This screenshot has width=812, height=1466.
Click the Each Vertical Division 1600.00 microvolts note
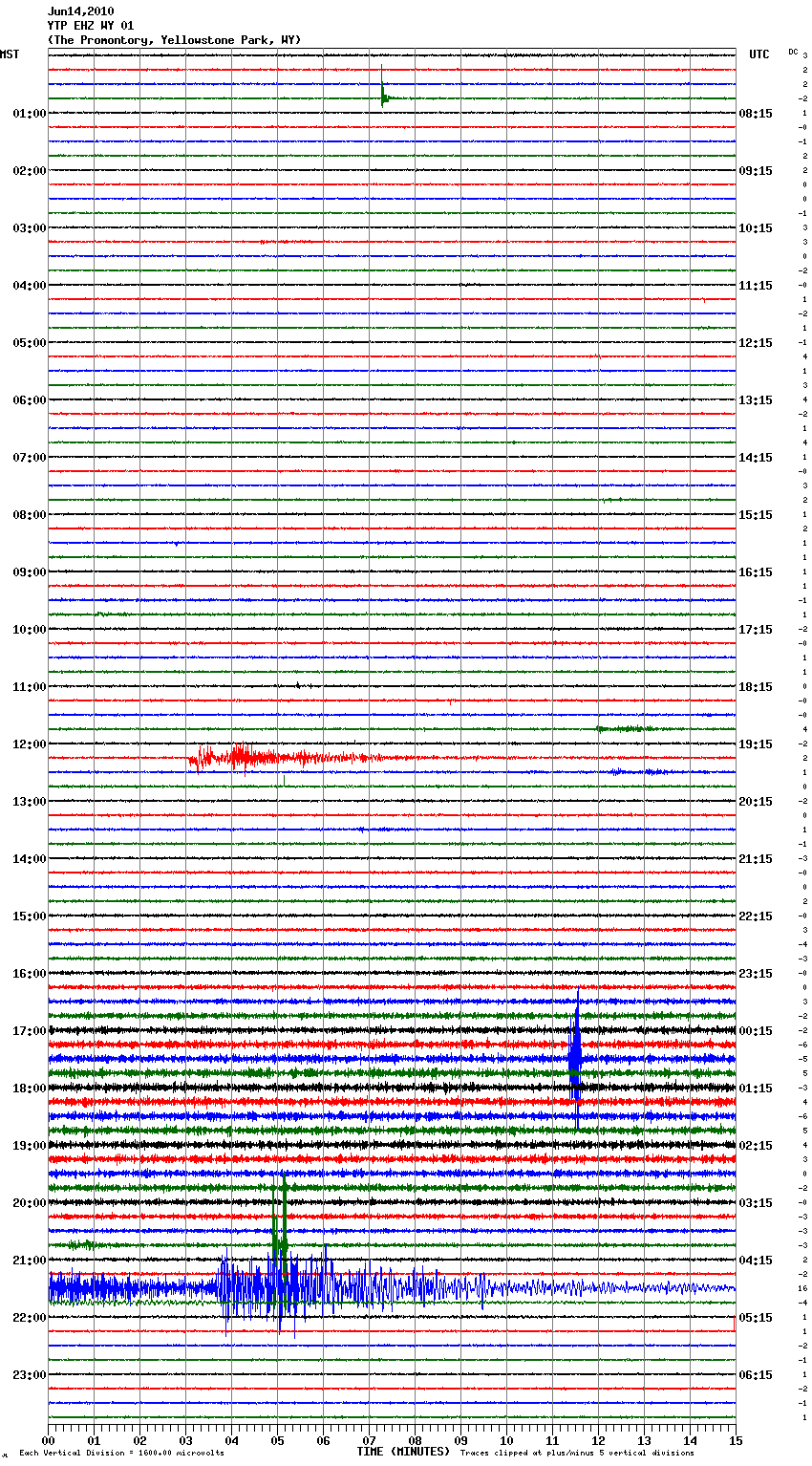coord(121,1454)
